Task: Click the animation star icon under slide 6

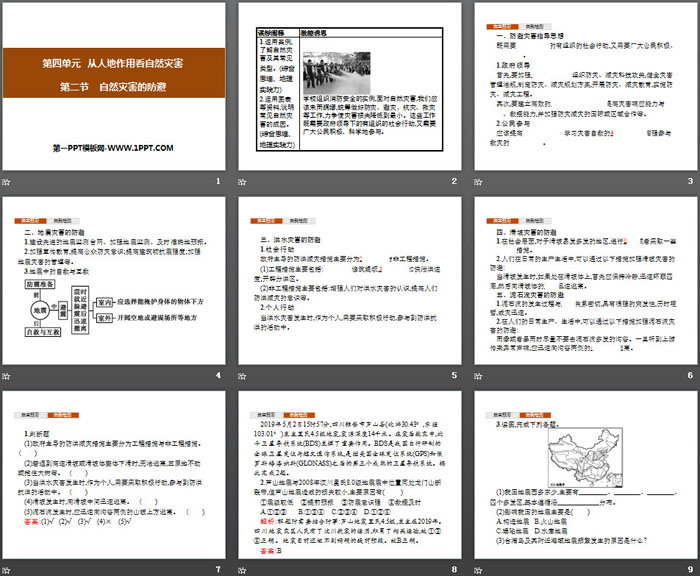Action: coord(478,376)
